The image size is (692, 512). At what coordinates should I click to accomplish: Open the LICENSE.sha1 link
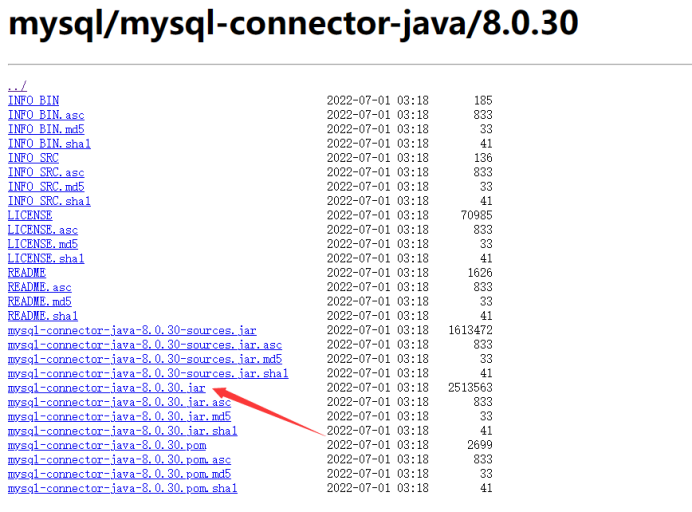(46, 259)
